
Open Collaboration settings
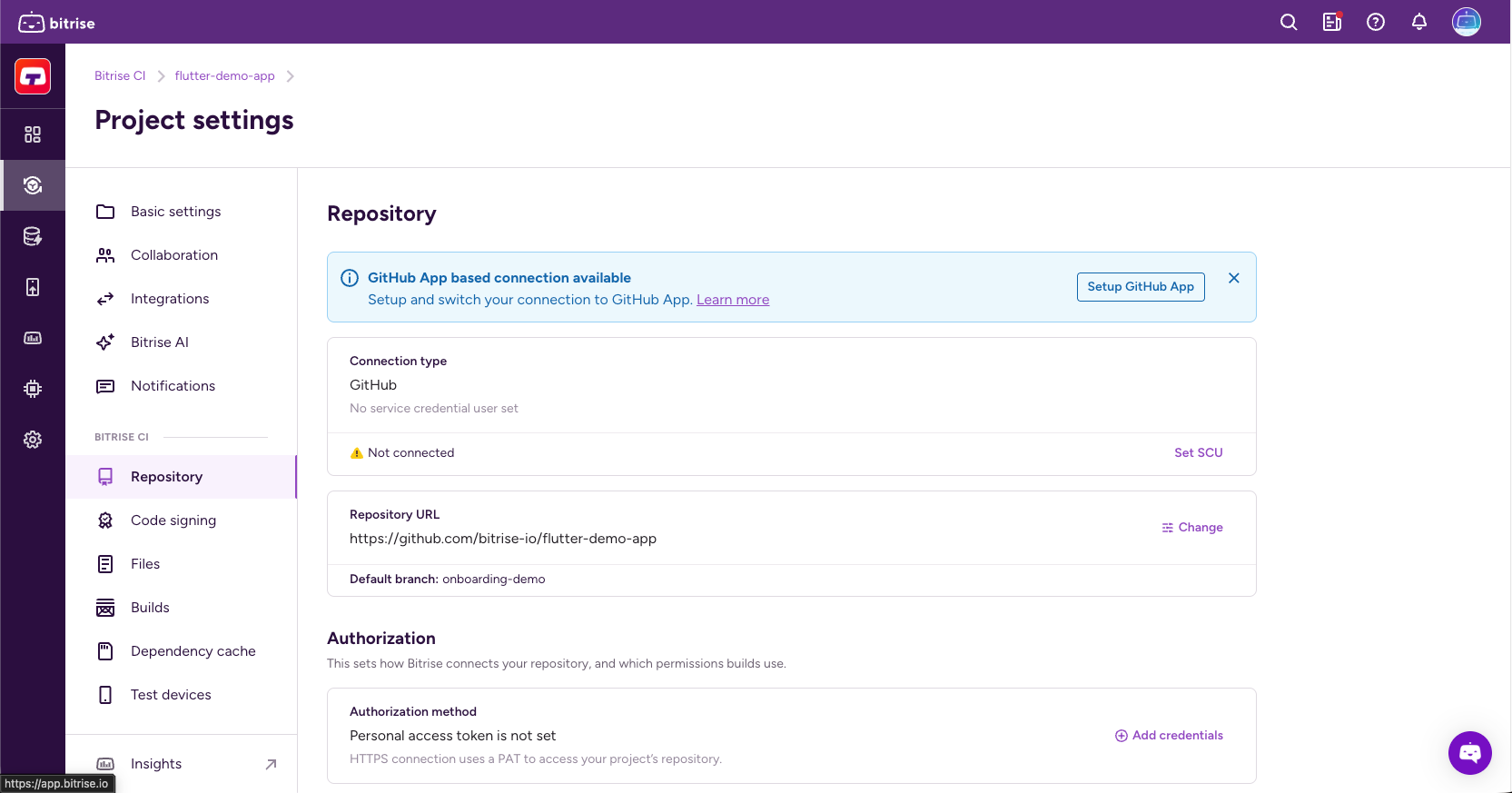[182, 255]
